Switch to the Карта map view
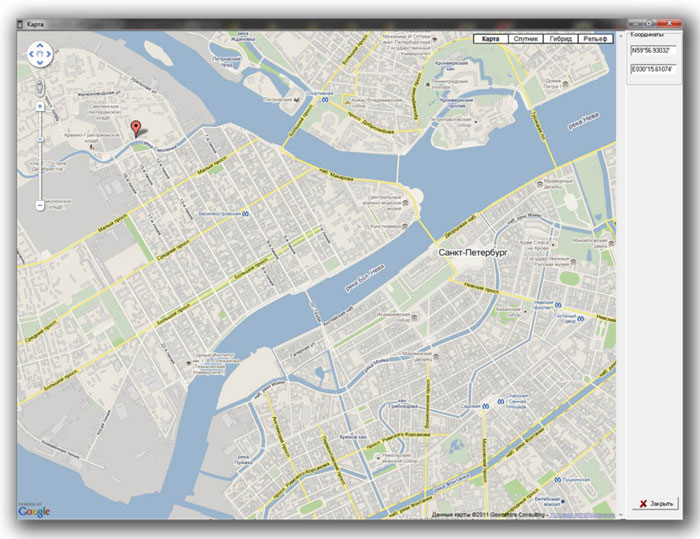 pyautogui.click(x=490, y=39)
